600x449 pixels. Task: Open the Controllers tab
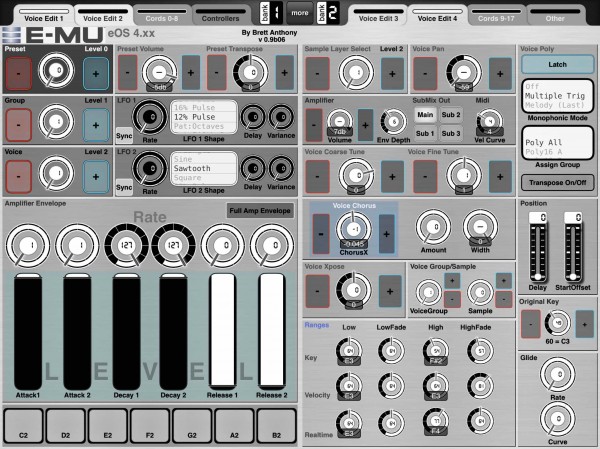220,16
